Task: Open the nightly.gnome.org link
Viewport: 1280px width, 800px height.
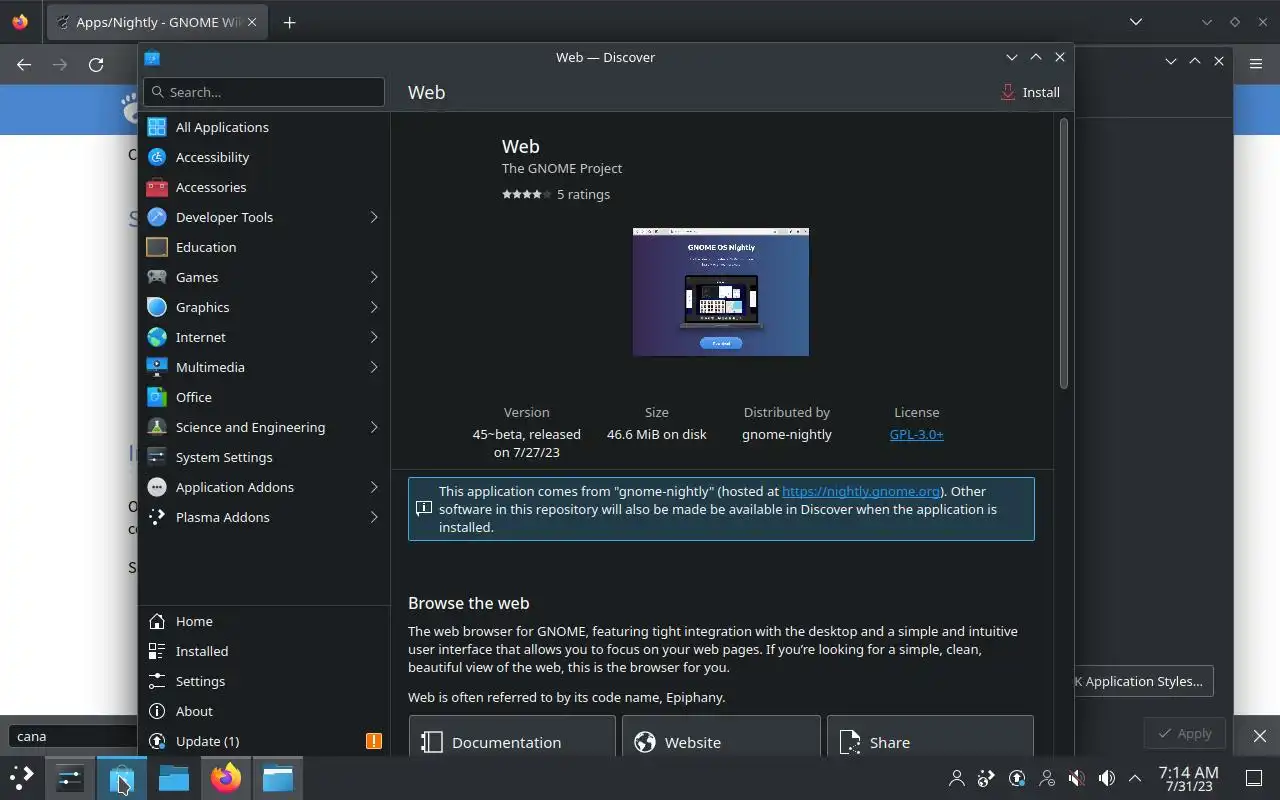Action: 861,491
